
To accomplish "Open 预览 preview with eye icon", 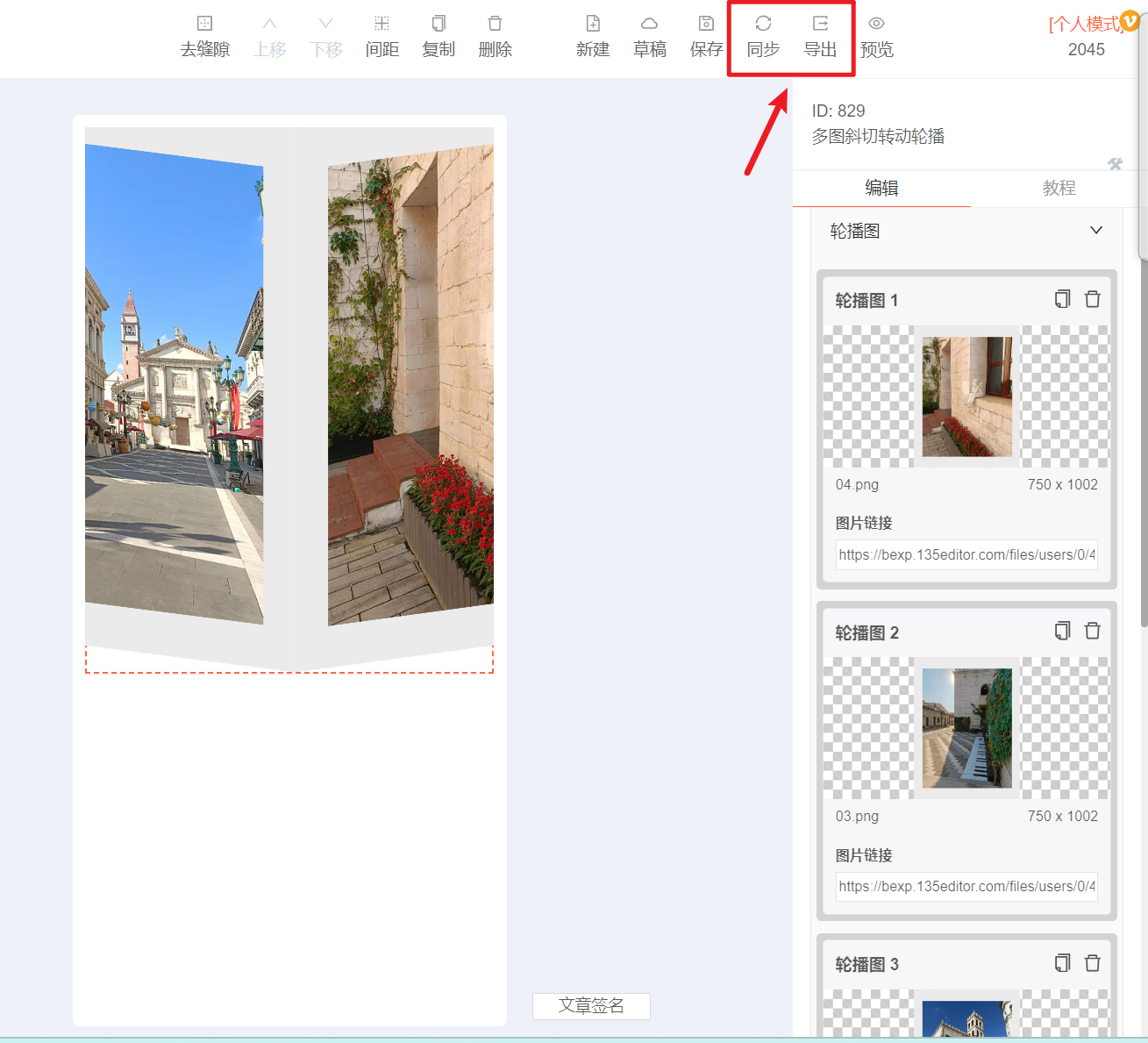I will click(876, 24).
